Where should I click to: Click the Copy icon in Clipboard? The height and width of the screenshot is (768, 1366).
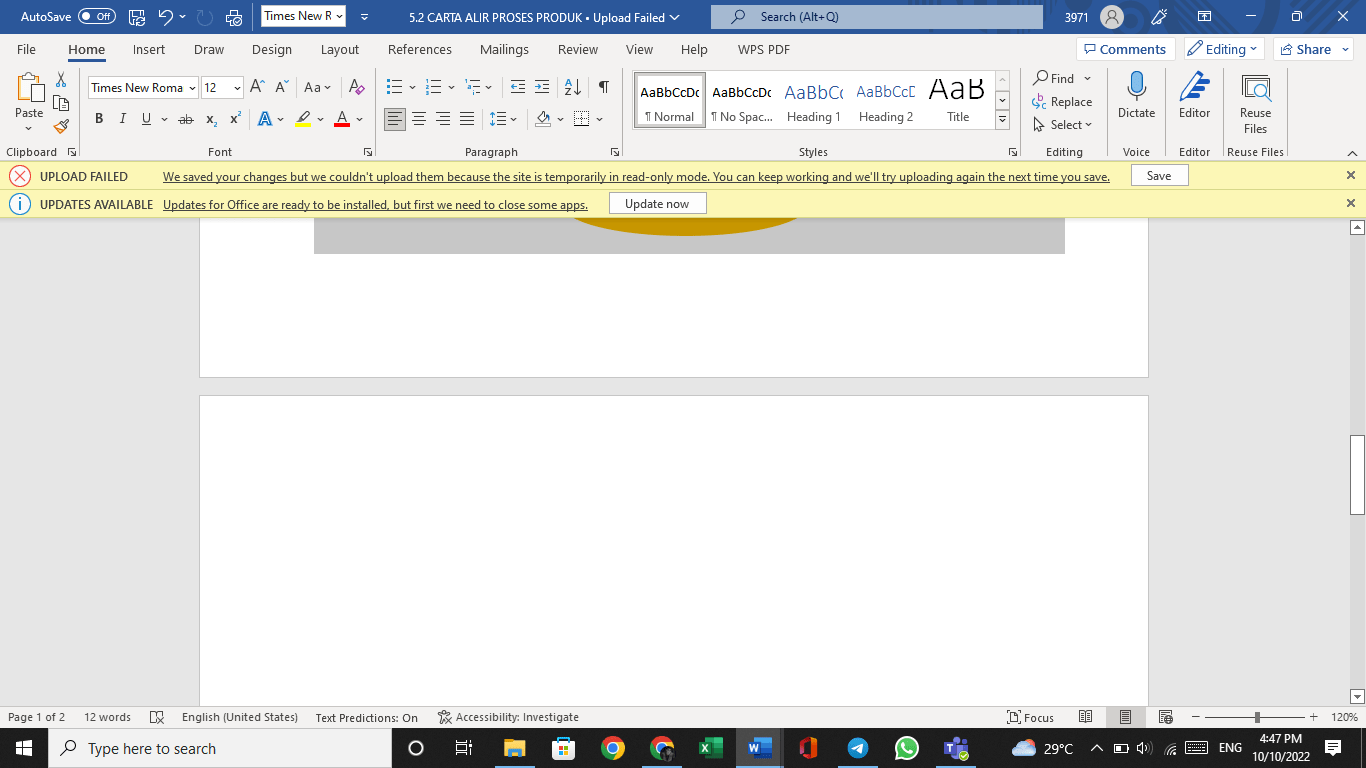click(x=61, y=103)
